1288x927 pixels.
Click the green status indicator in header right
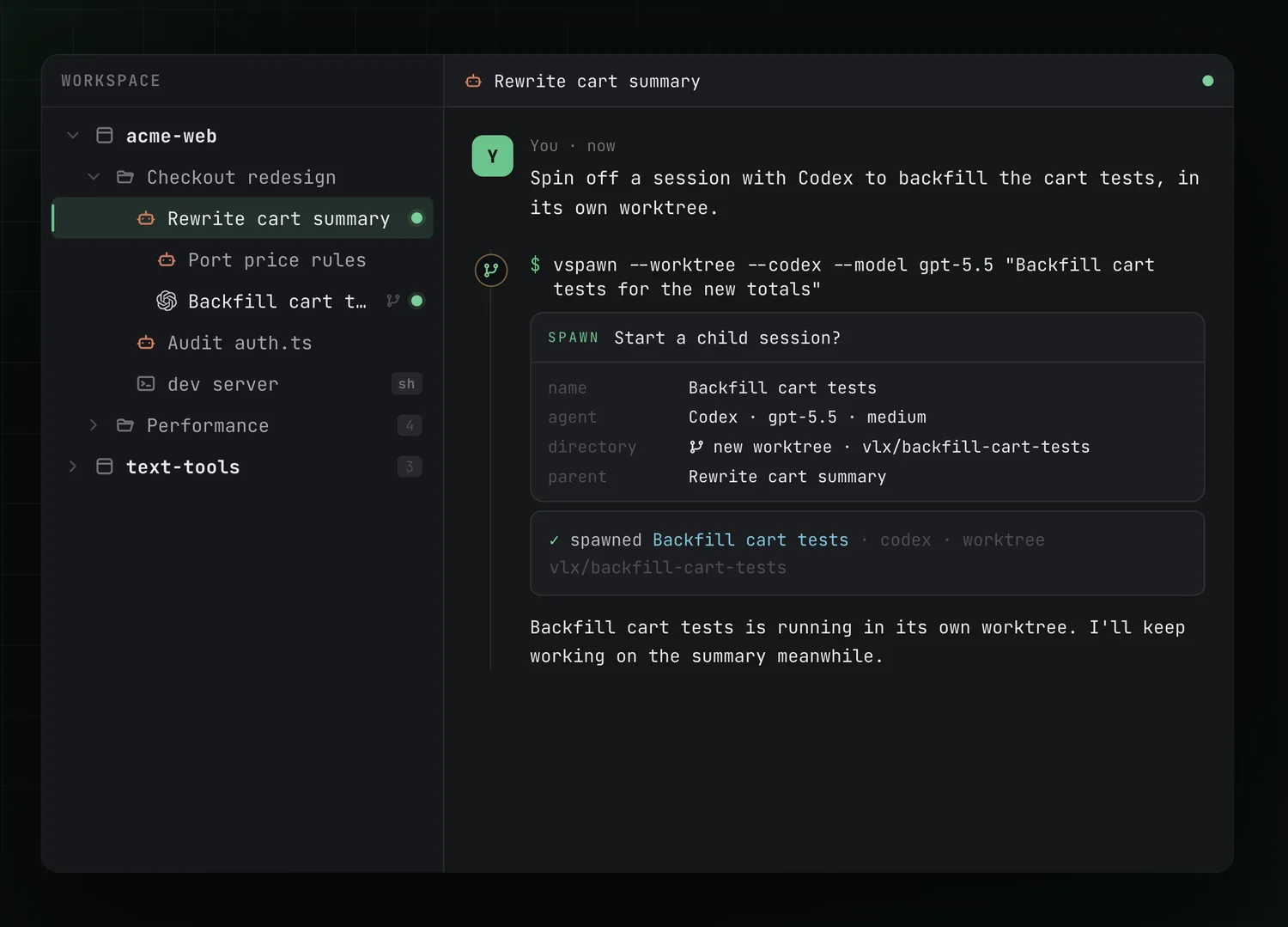pyautogui.click(x=1208, y=81)
